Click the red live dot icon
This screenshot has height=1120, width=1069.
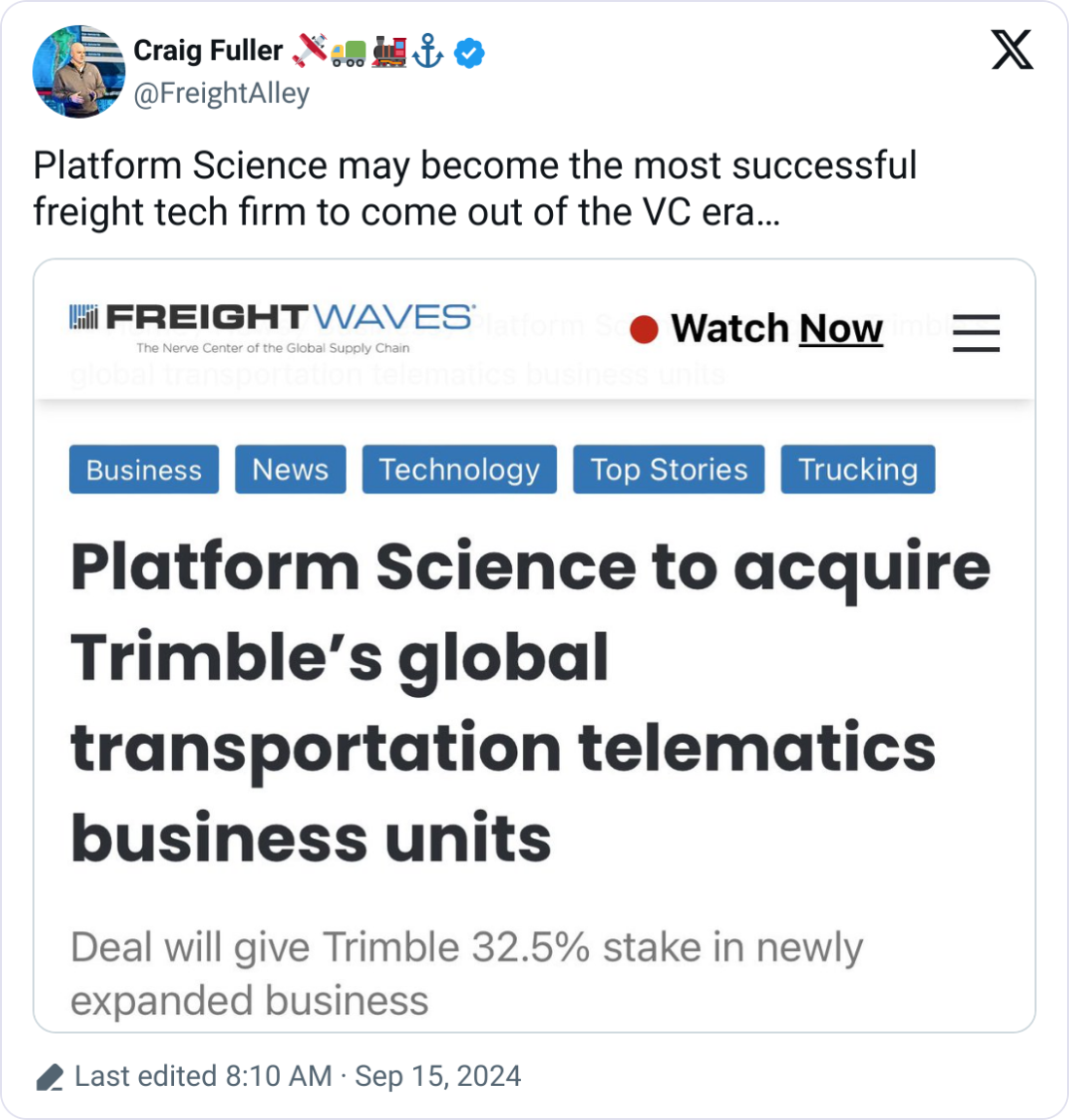(643, 330)
